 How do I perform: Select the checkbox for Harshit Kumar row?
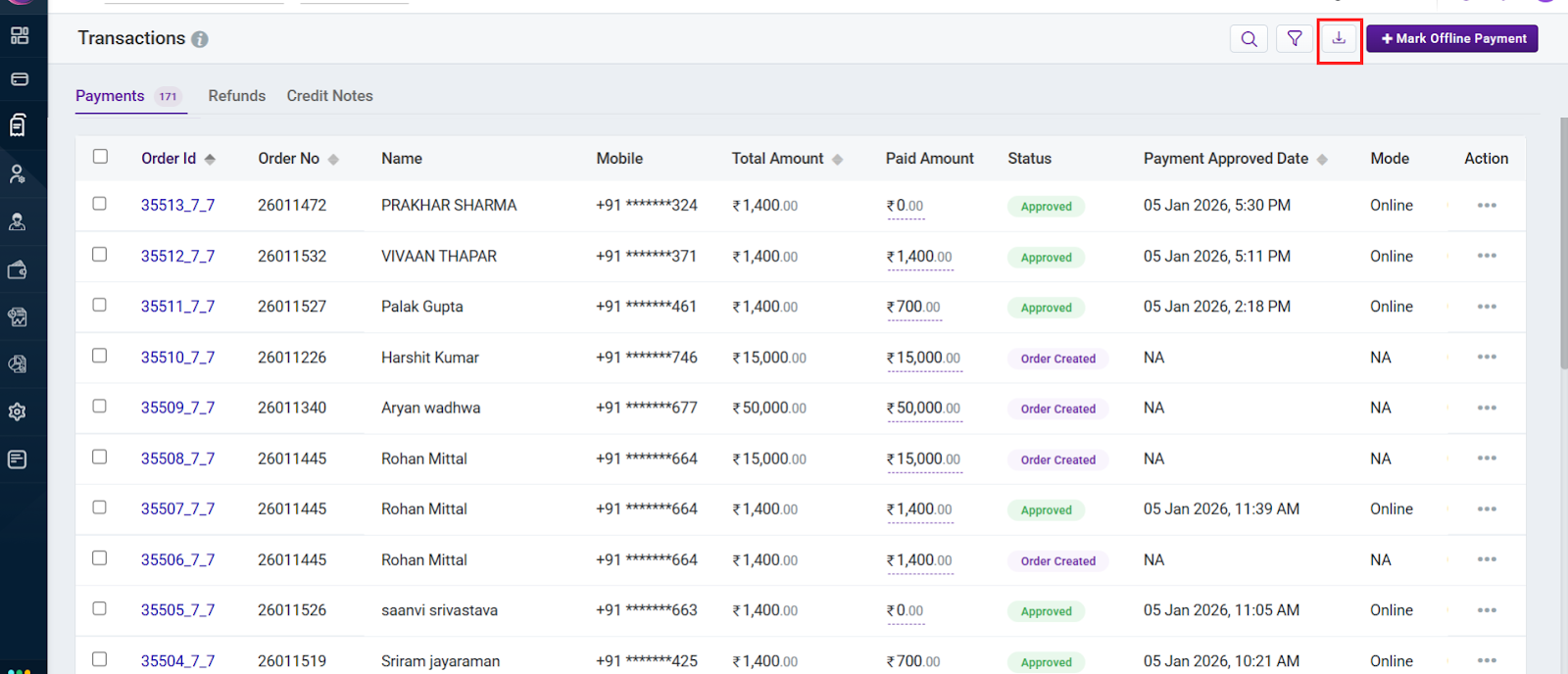(100, 356)
